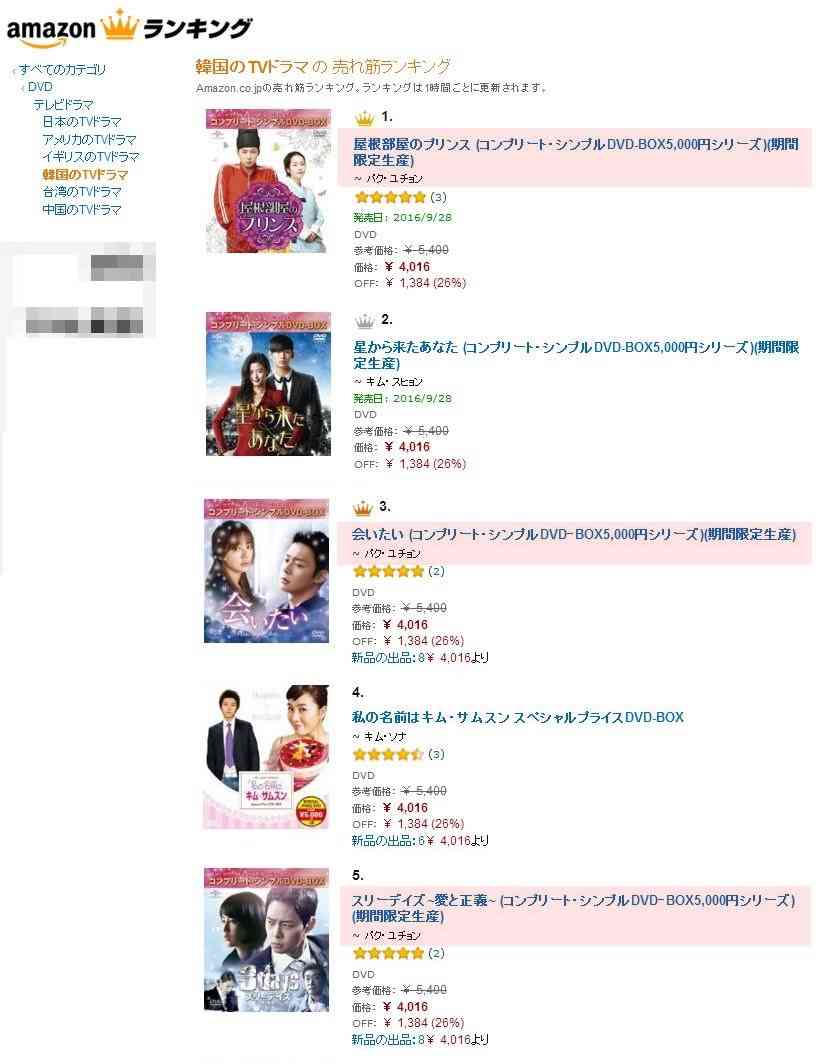Open 屋根部屋のプリンス cover thumbnail

268,181
